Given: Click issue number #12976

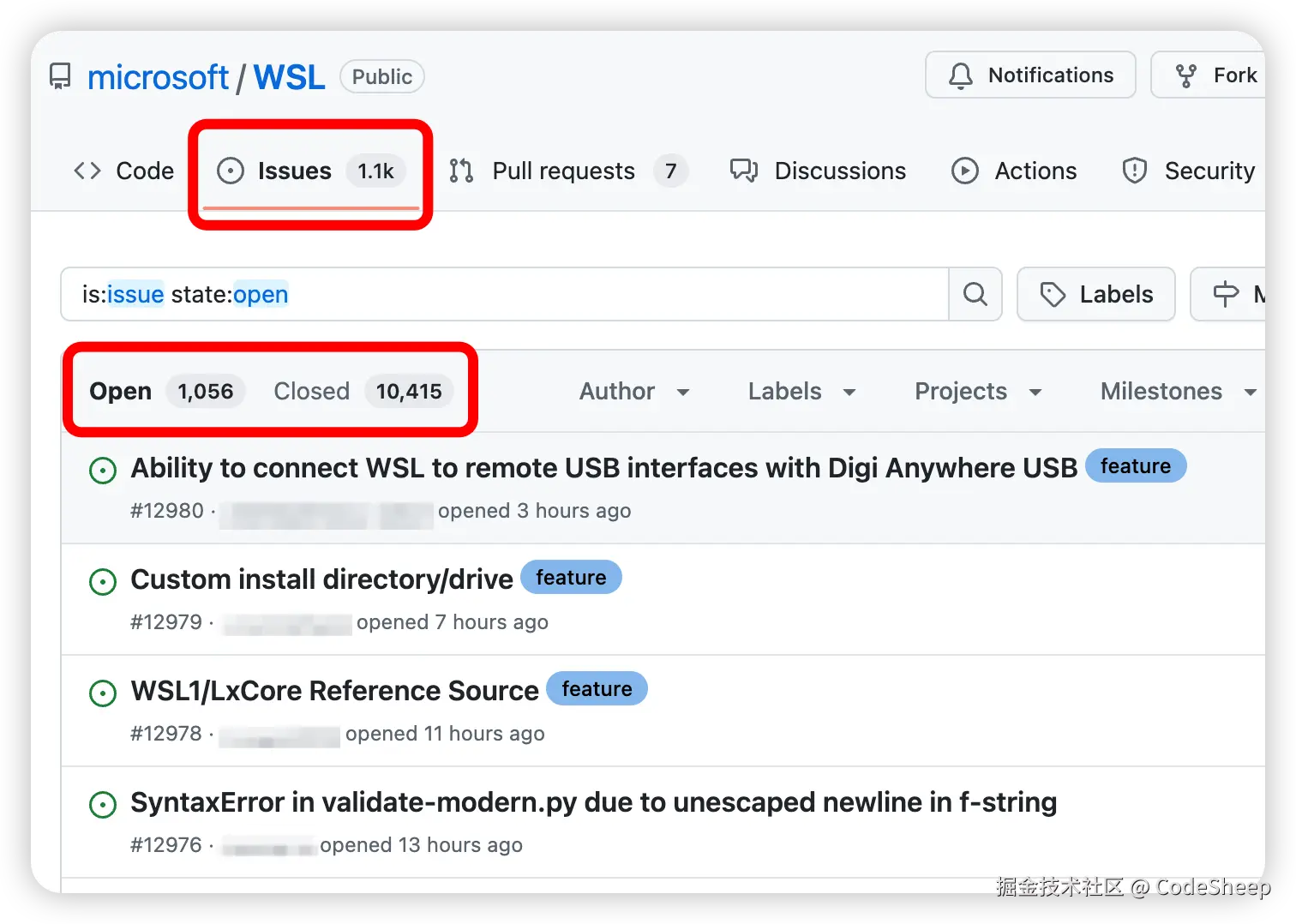Looking at the screenshot, I should pos(166,845).
